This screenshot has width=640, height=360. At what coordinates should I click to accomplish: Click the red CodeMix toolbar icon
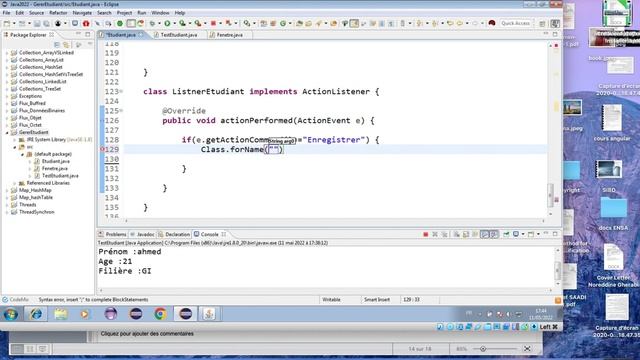[86, 24]
